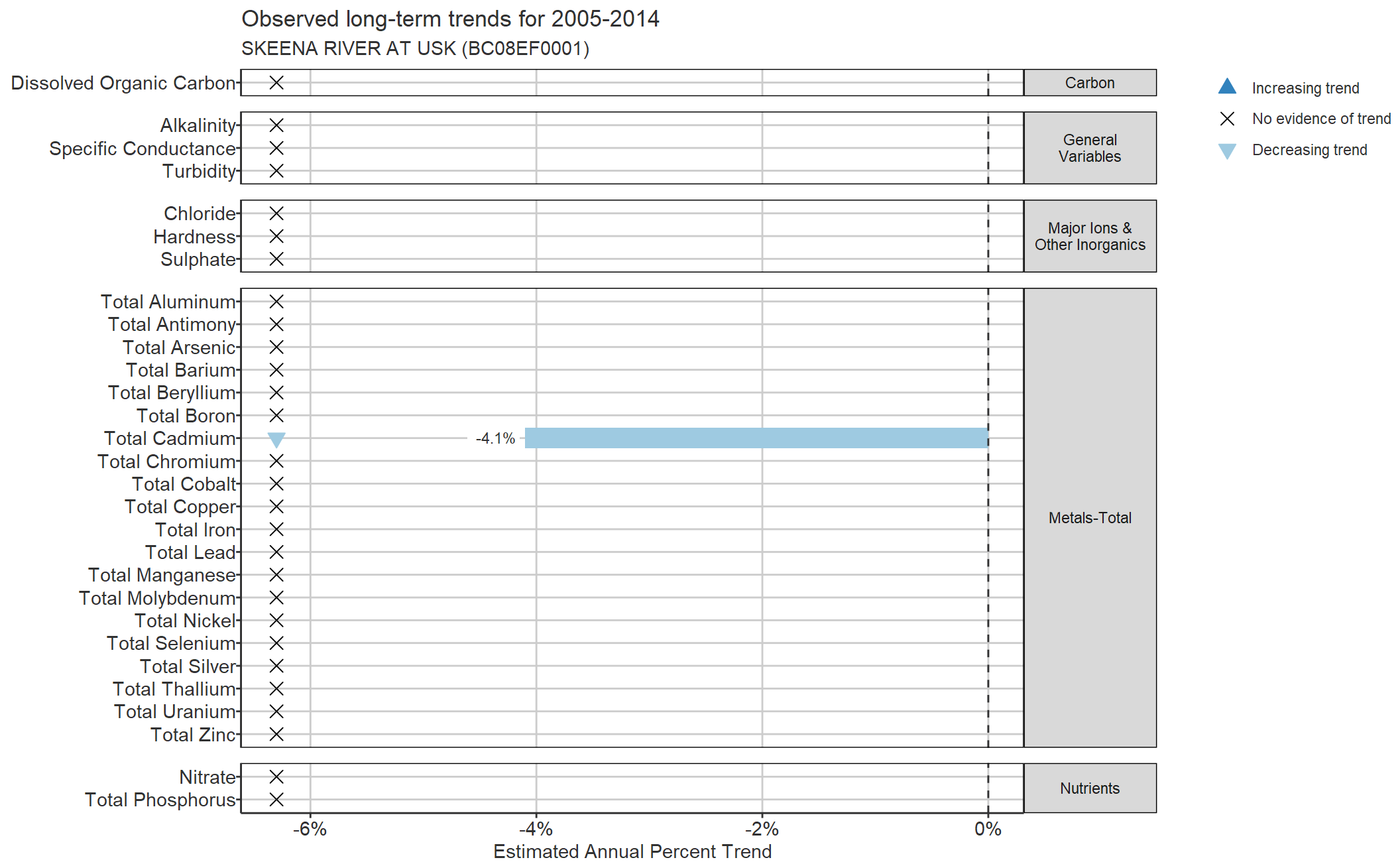The image size is (1400, 868).
Task: Click the Specific Conductance X marker
Action: point(276,149)
